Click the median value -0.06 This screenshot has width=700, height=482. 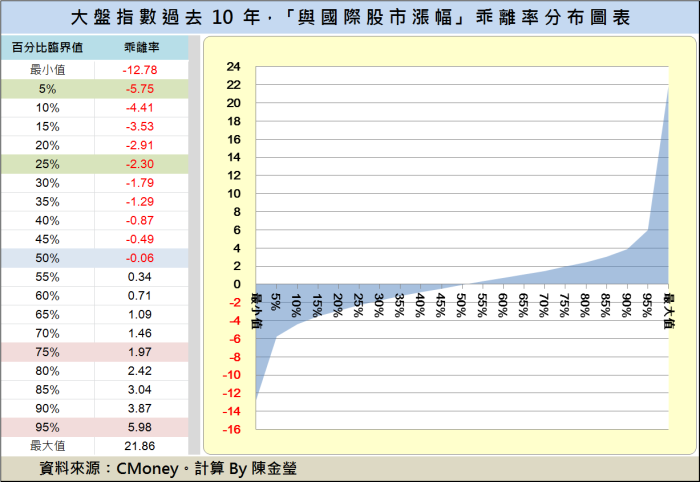tap(140, 258)
